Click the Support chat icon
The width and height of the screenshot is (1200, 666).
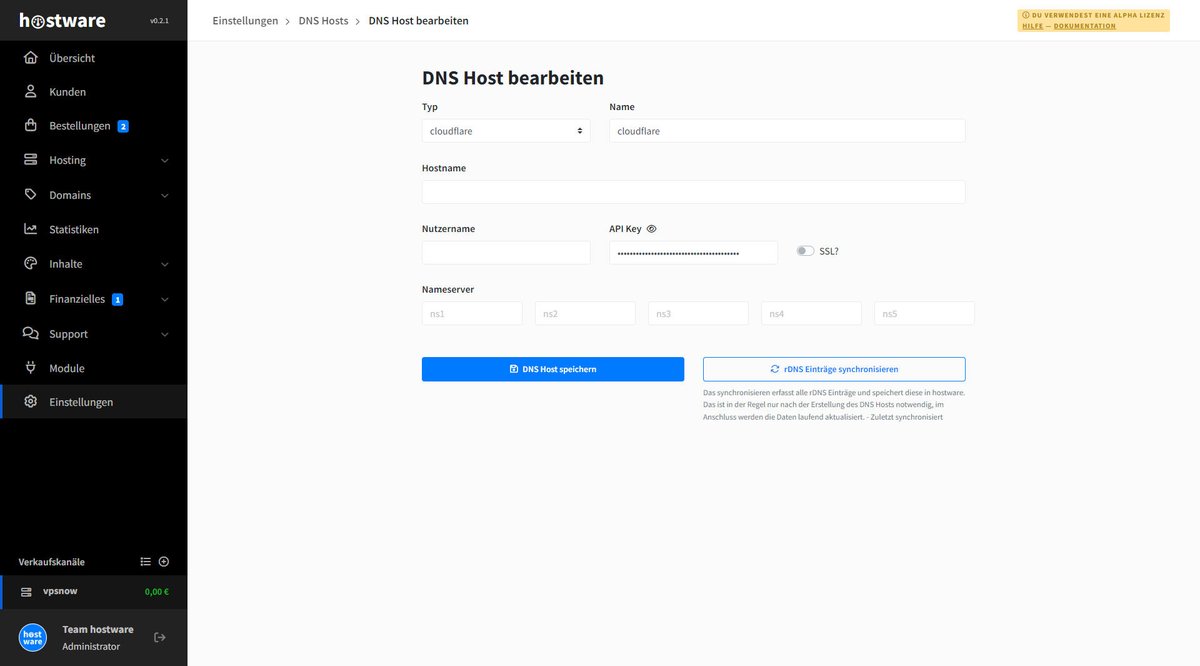coord(31,334)
